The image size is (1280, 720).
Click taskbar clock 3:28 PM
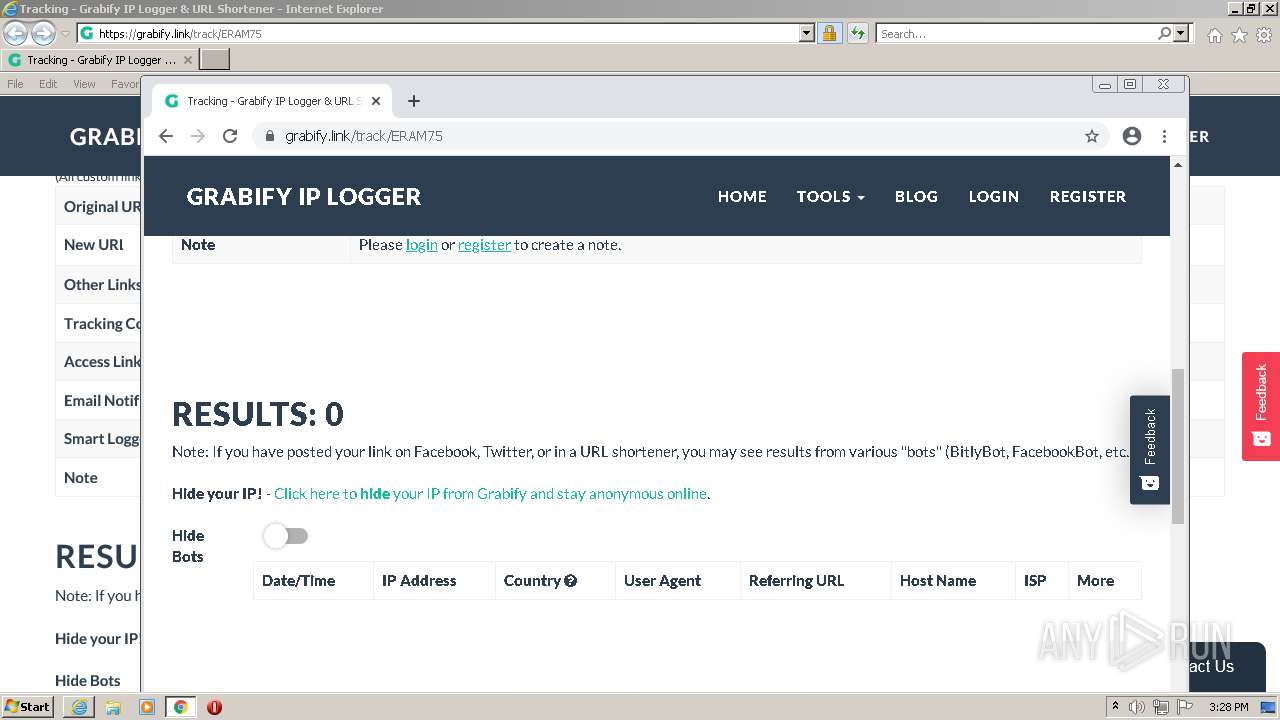pyautogui.click(x=1228, y=707)
